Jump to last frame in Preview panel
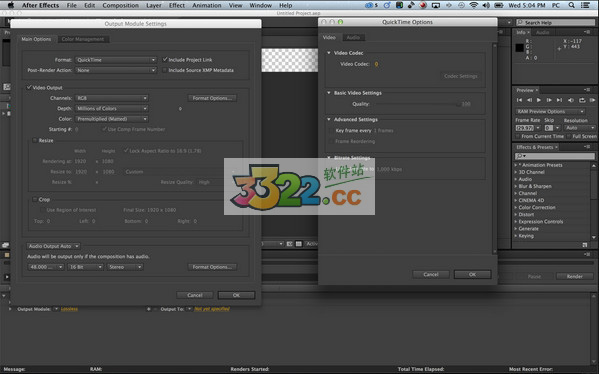 pos(559,100)
